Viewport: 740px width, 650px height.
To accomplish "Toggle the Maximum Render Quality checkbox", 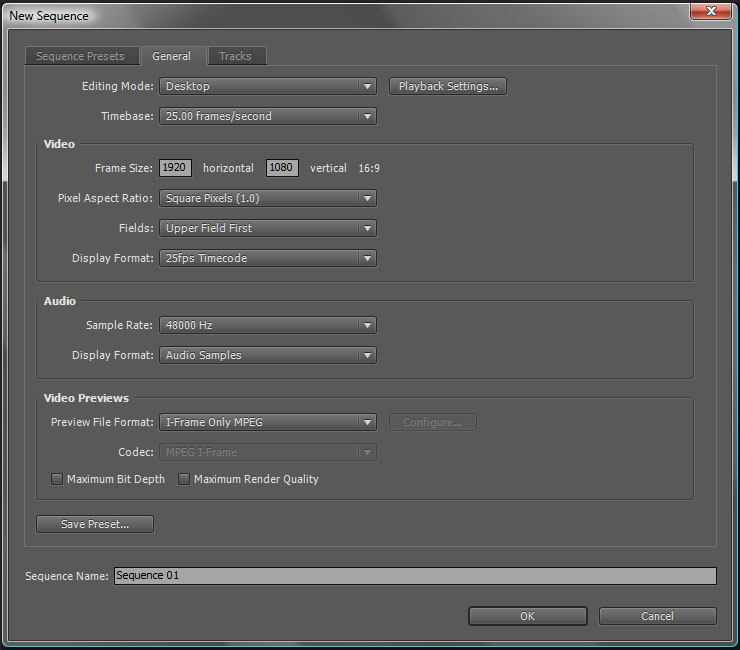I will click(x=184, y=480).
